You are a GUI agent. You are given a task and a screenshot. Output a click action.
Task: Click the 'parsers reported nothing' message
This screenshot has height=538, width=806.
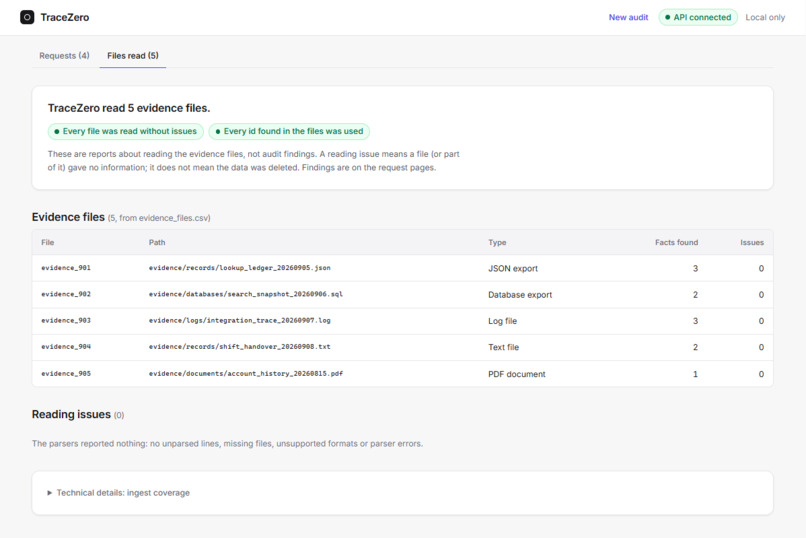tap(227, 443)
